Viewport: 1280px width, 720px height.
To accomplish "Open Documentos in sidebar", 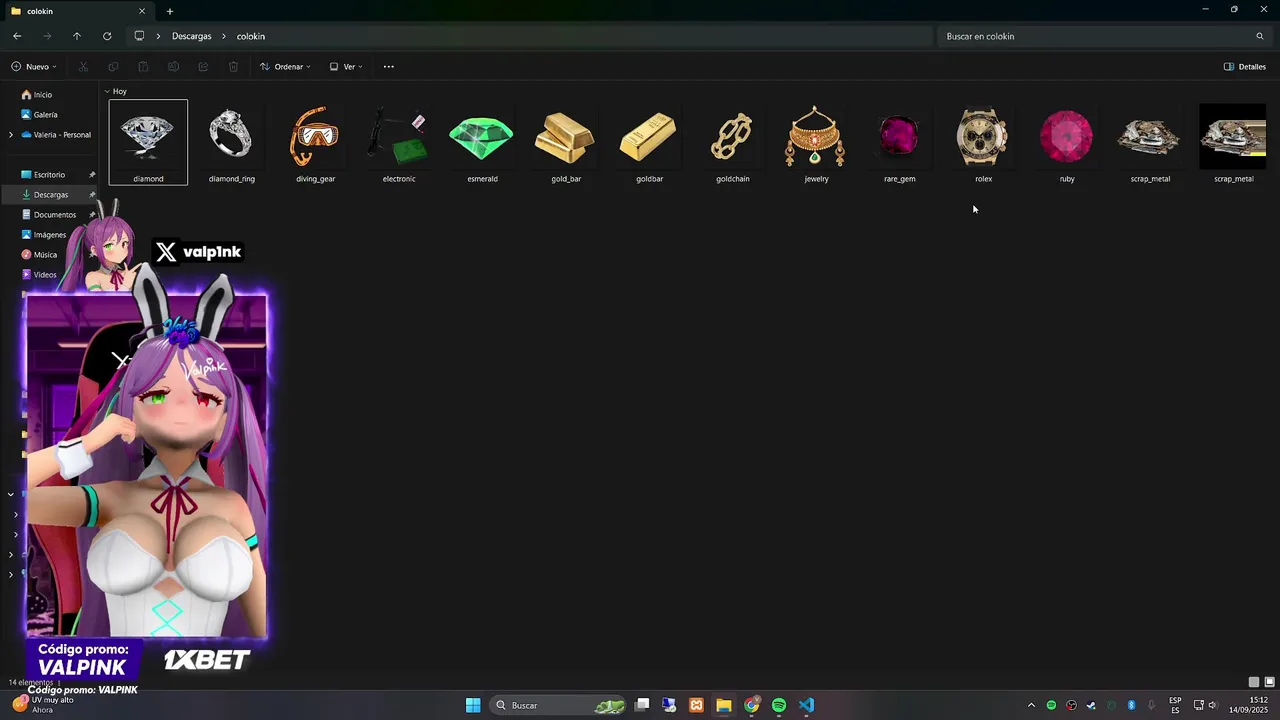I will tap(48, 215).
